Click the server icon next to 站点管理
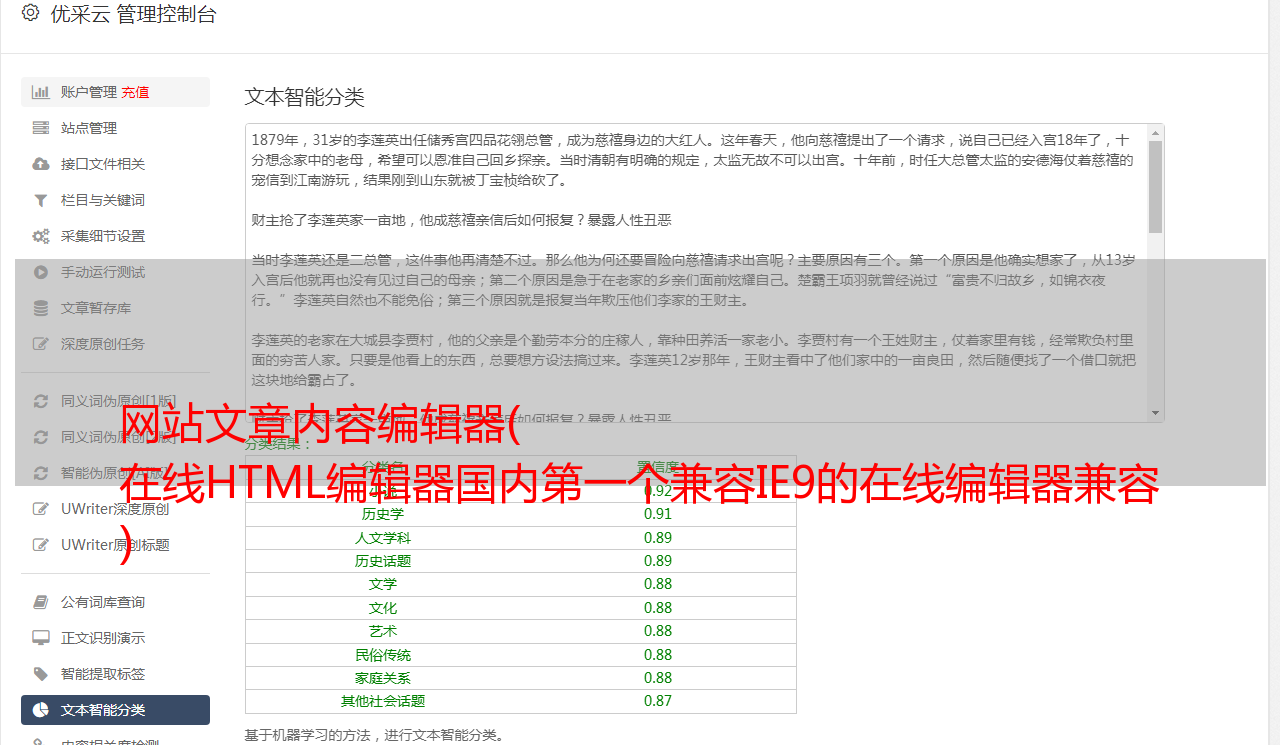The width and height of the screenshot is (1280, 745). (41, 128)
